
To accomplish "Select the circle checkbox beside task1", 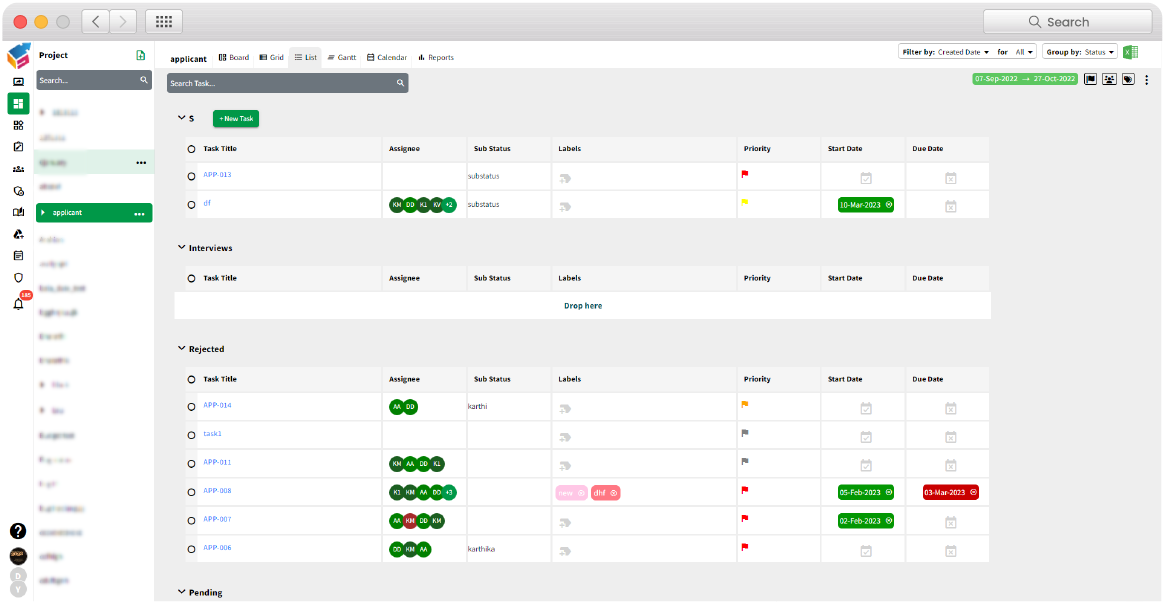I will [x=191, y=434].
